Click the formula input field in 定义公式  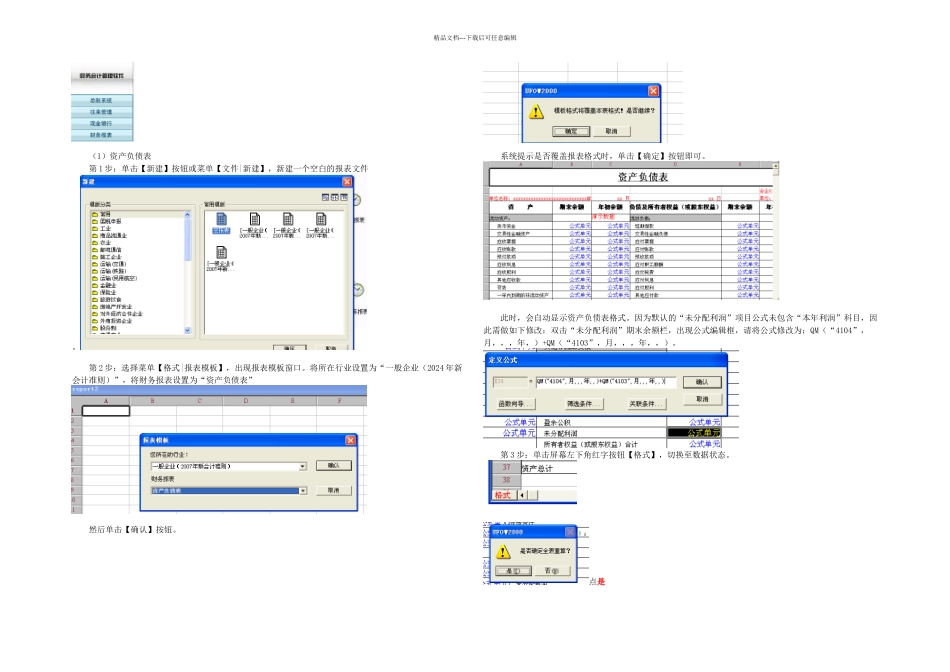pyautogui.click(x=605, y=382)
